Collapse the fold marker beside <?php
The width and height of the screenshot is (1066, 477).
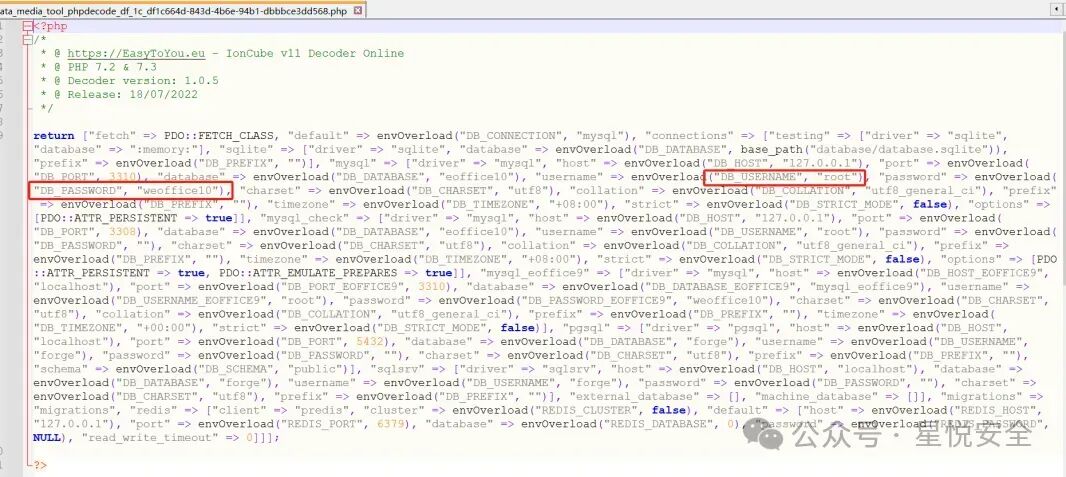[27, 27]
